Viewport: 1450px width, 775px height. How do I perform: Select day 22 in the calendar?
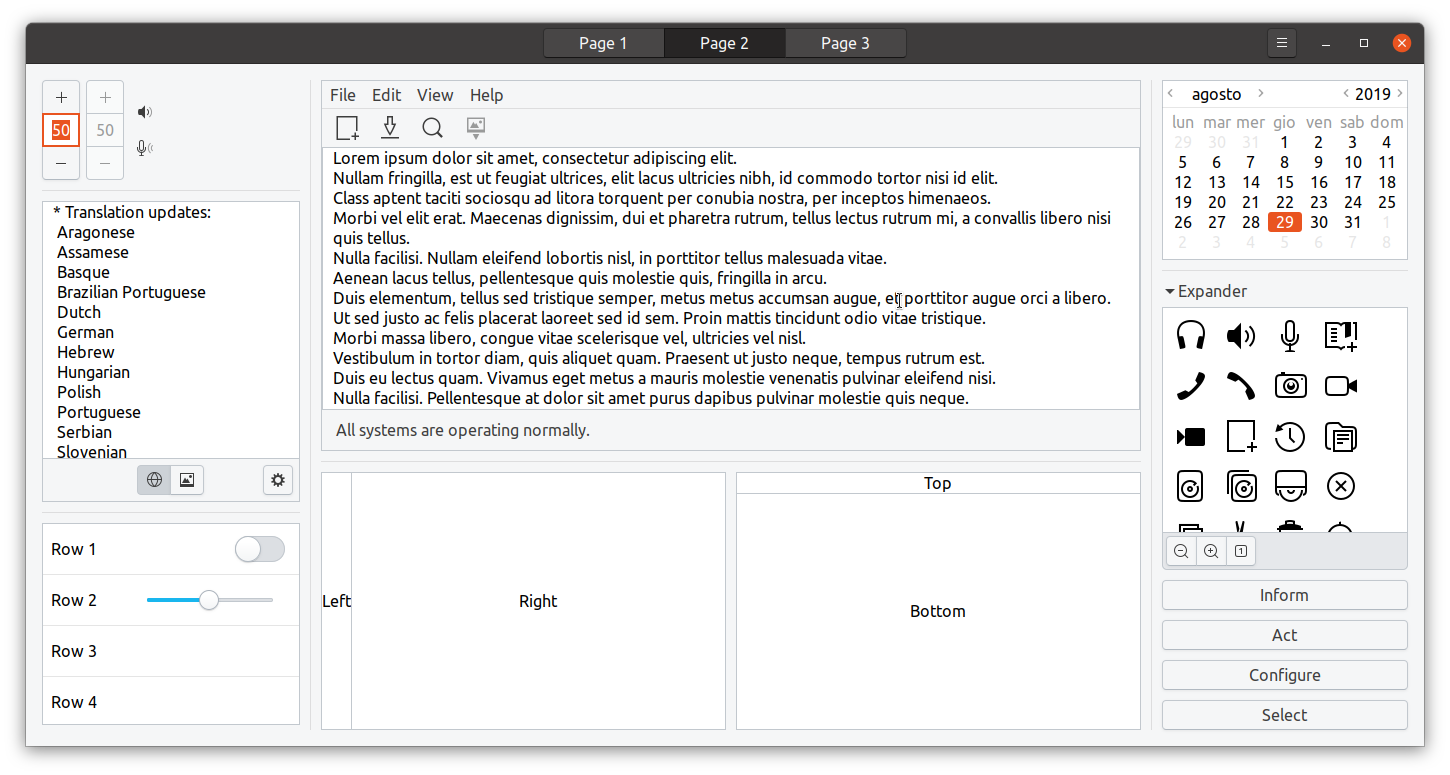point(1285,202)
